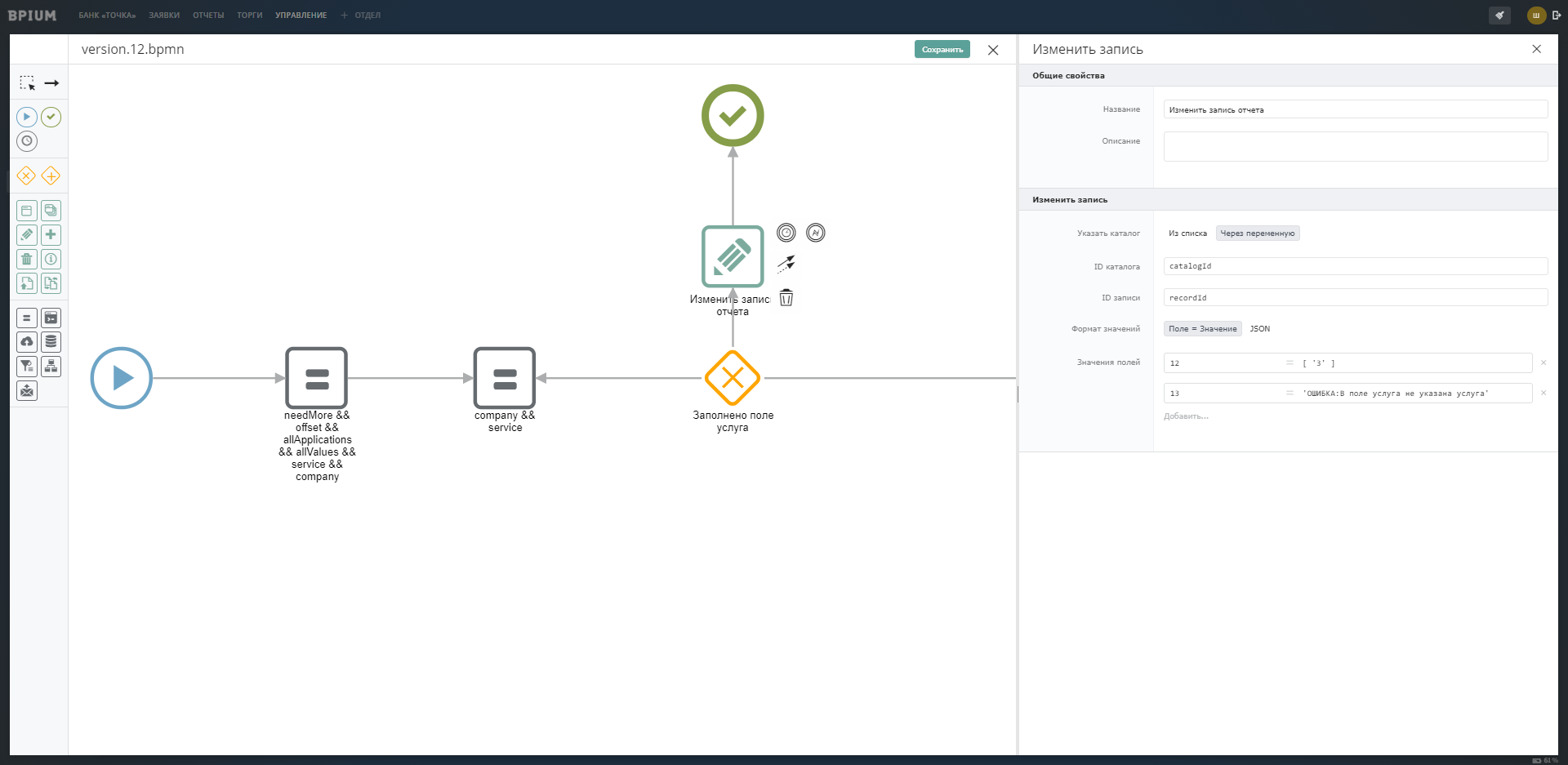Remove field 13 row with its x
The width and height of the screenshot is (1568, 765).
[x=1543, y=394]
